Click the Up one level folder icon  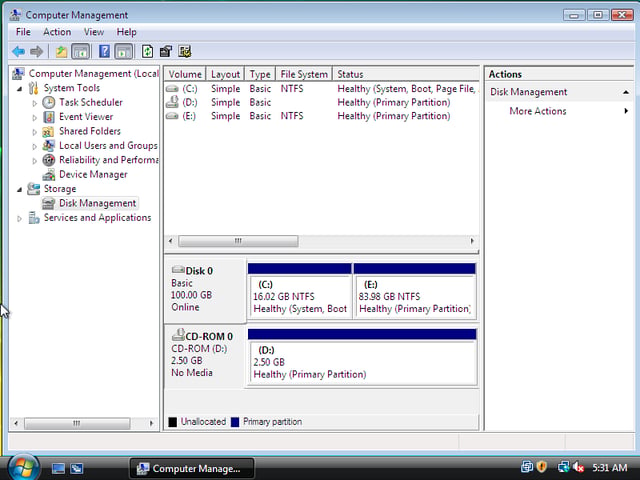61,52
